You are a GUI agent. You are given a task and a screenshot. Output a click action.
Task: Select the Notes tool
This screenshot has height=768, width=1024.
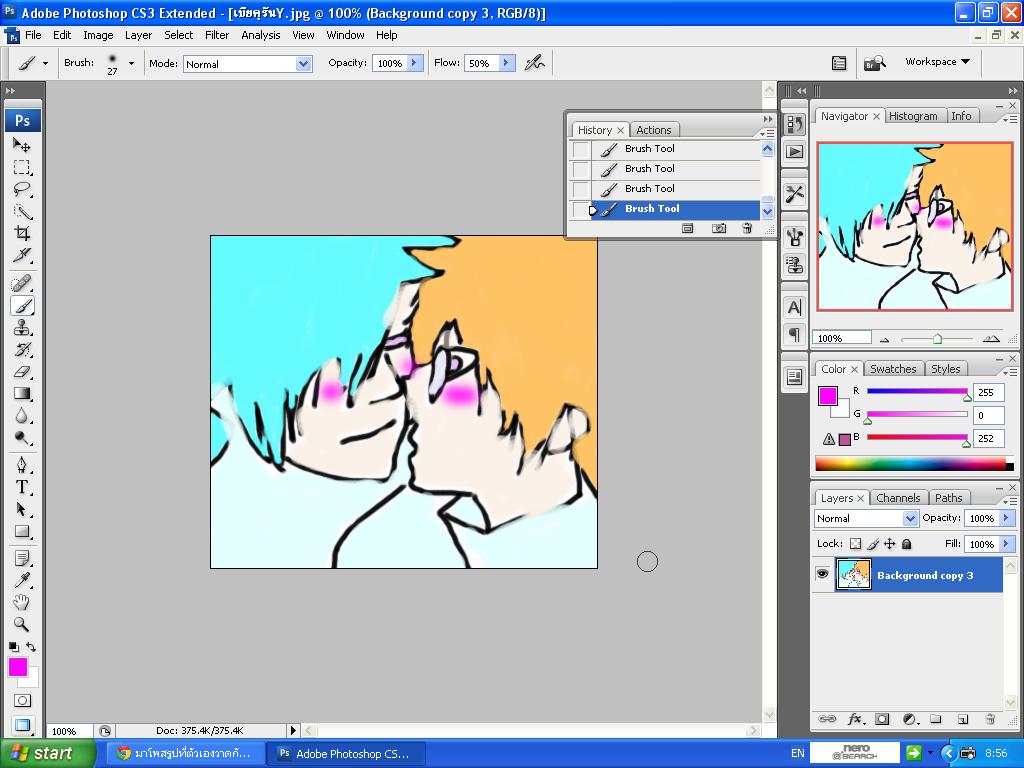pos(22,558)
